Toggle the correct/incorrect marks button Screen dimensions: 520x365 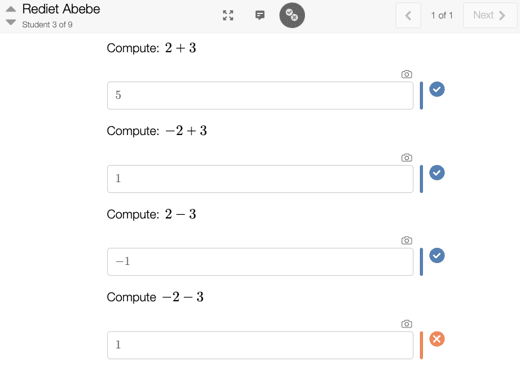click(292, 15)
